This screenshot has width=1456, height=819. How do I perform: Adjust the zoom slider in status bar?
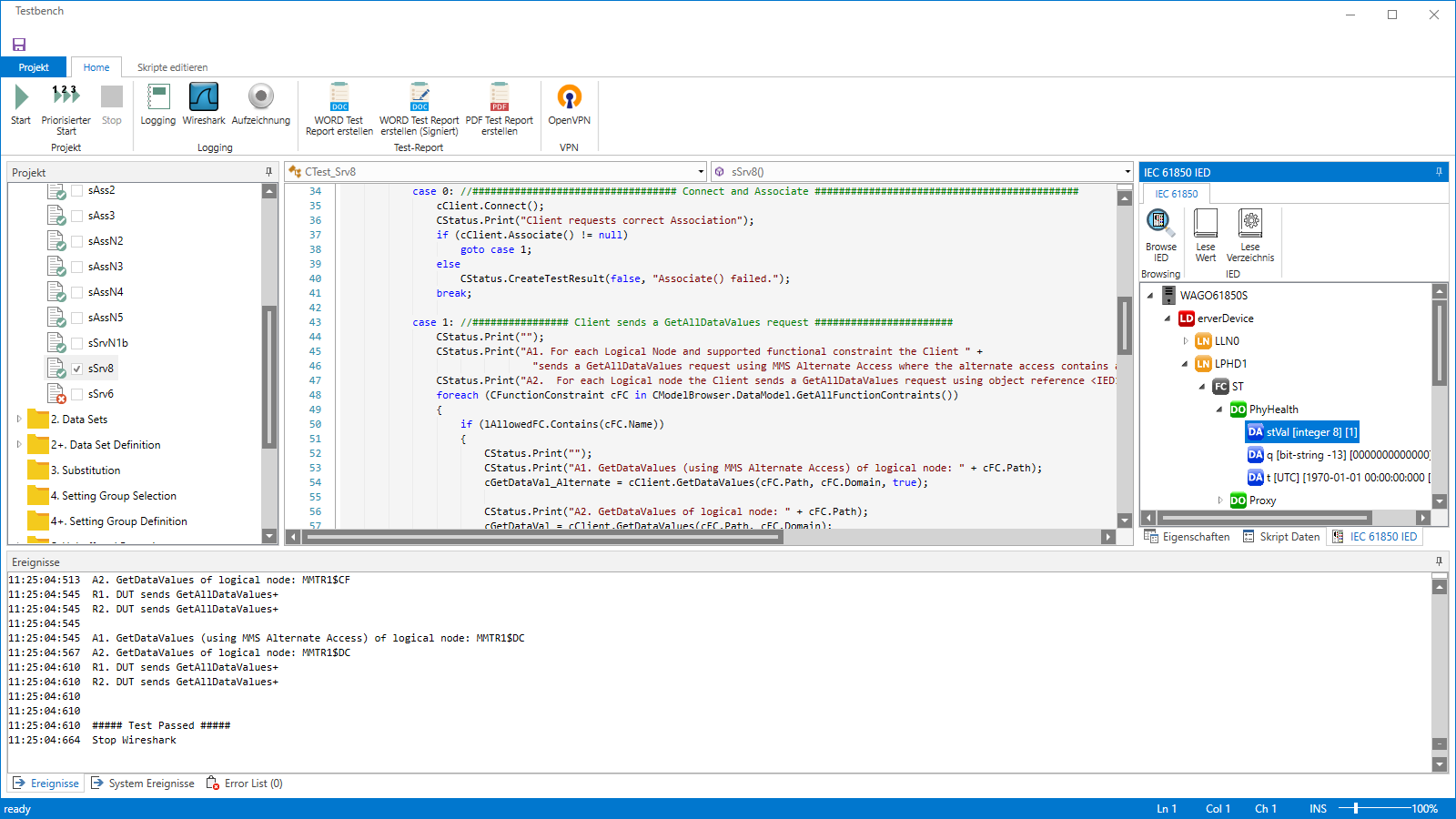tap(1356, 808)
